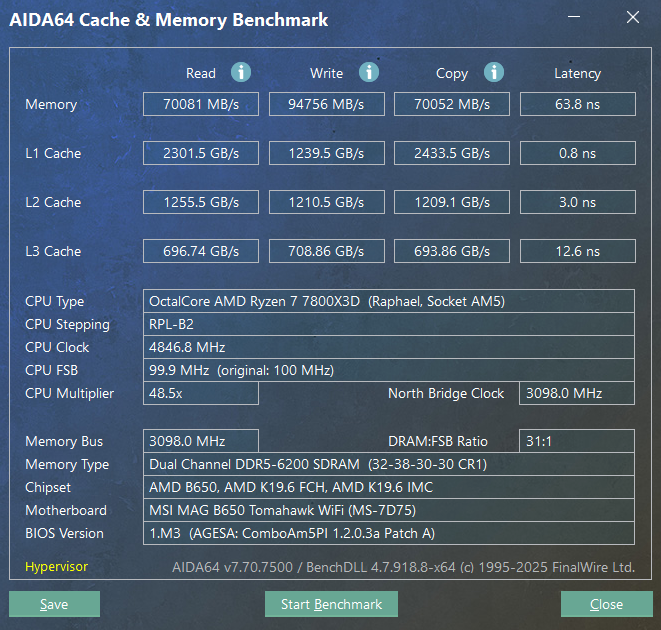661x630 pixels.
Task: Click CPU Clock field 4846.8 MHz
Action: [389, 347]
